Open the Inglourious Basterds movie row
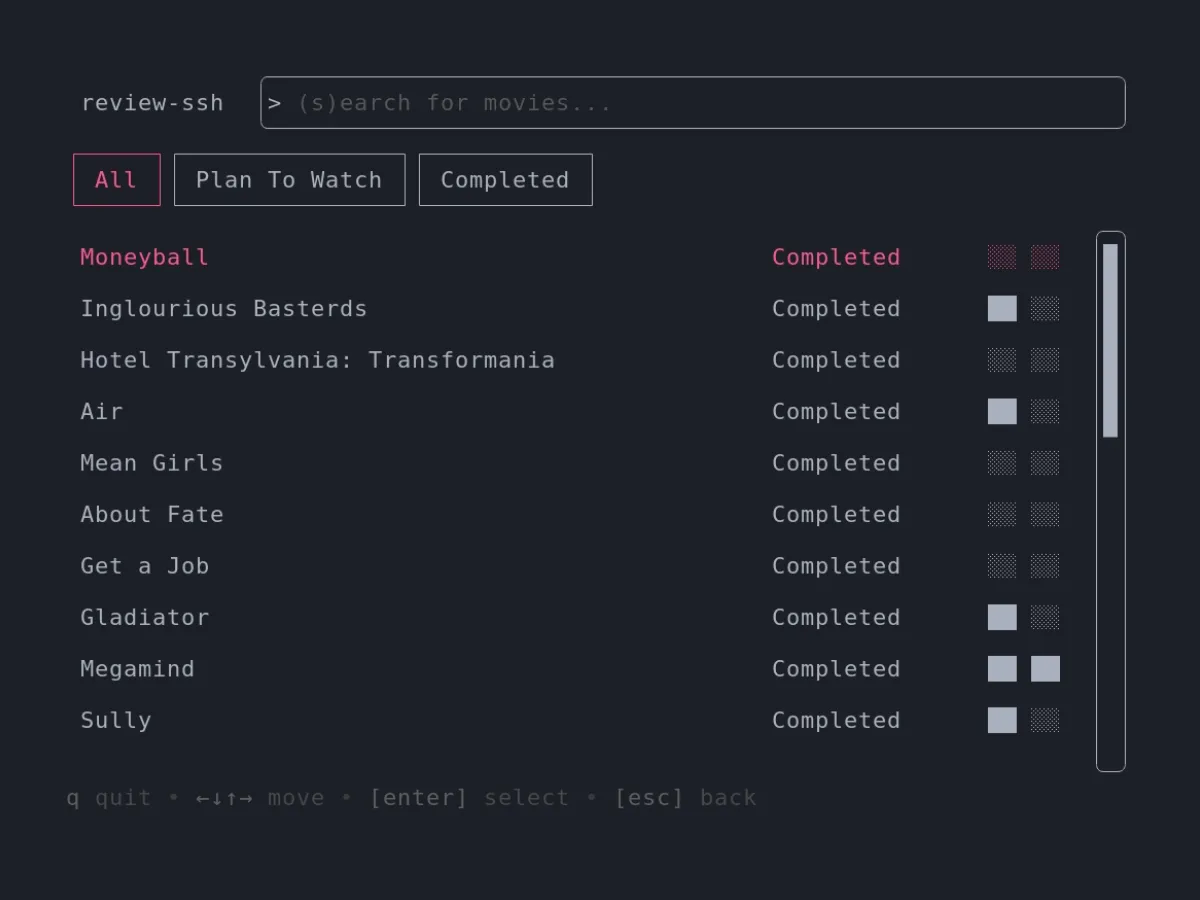The width and height of the screenshot is (1200, 900). (x=223, y=309)
